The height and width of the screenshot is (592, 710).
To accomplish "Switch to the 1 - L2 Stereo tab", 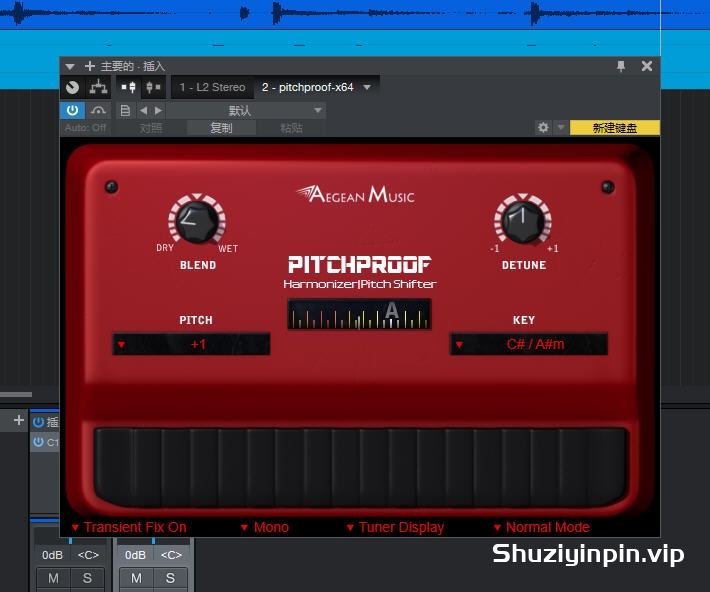I will point(212,87).
